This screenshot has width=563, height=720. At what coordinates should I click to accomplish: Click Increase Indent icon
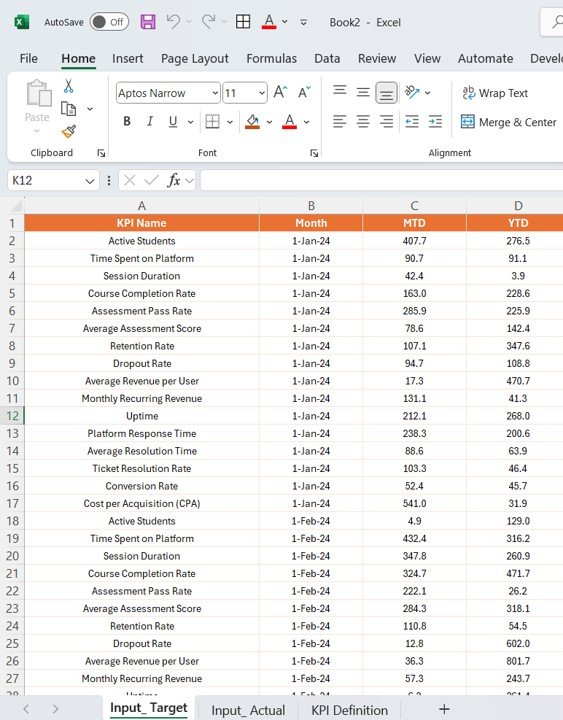pyautogui.click(x=435, y=121)
